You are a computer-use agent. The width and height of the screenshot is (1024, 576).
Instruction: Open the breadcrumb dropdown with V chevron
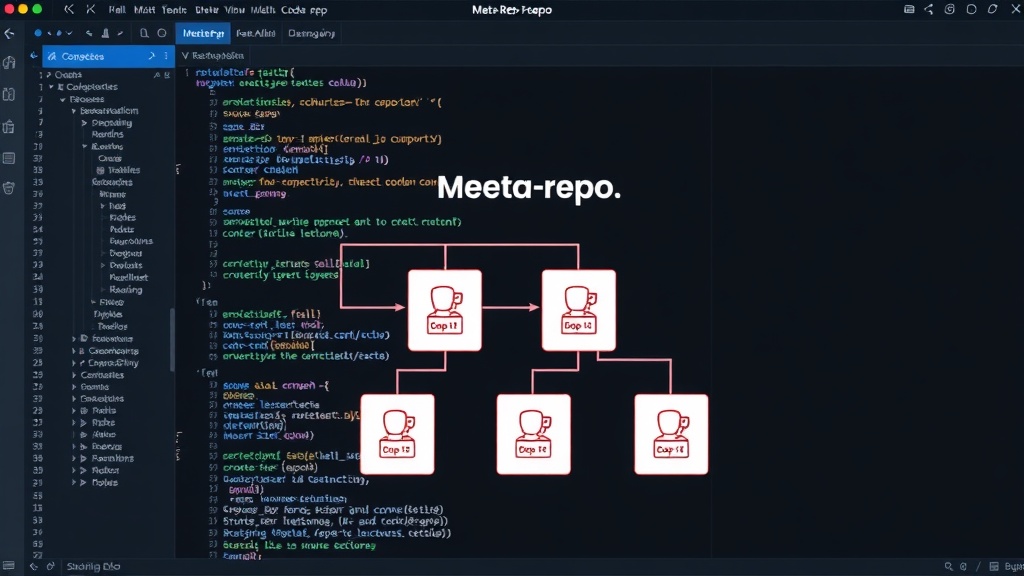185,56
